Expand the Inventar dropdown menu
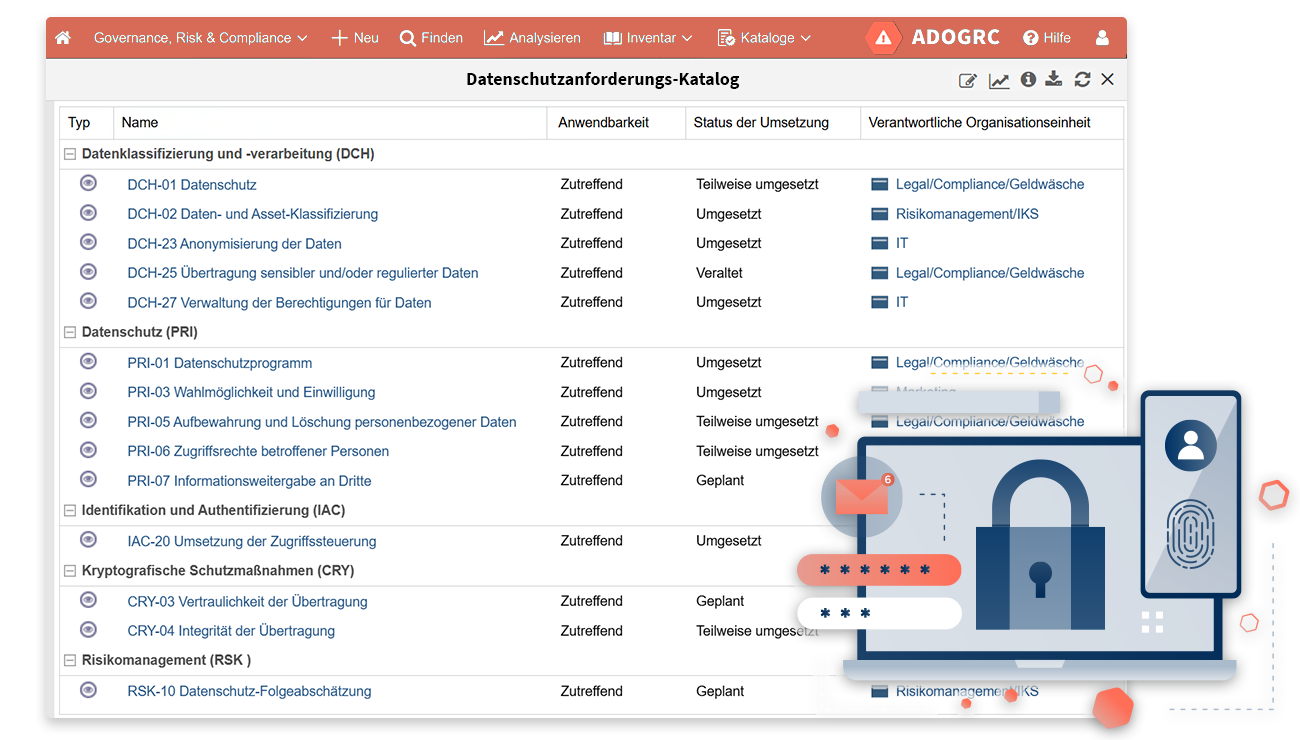Viewport: 1300px width, 740px height. pos(648,38)
